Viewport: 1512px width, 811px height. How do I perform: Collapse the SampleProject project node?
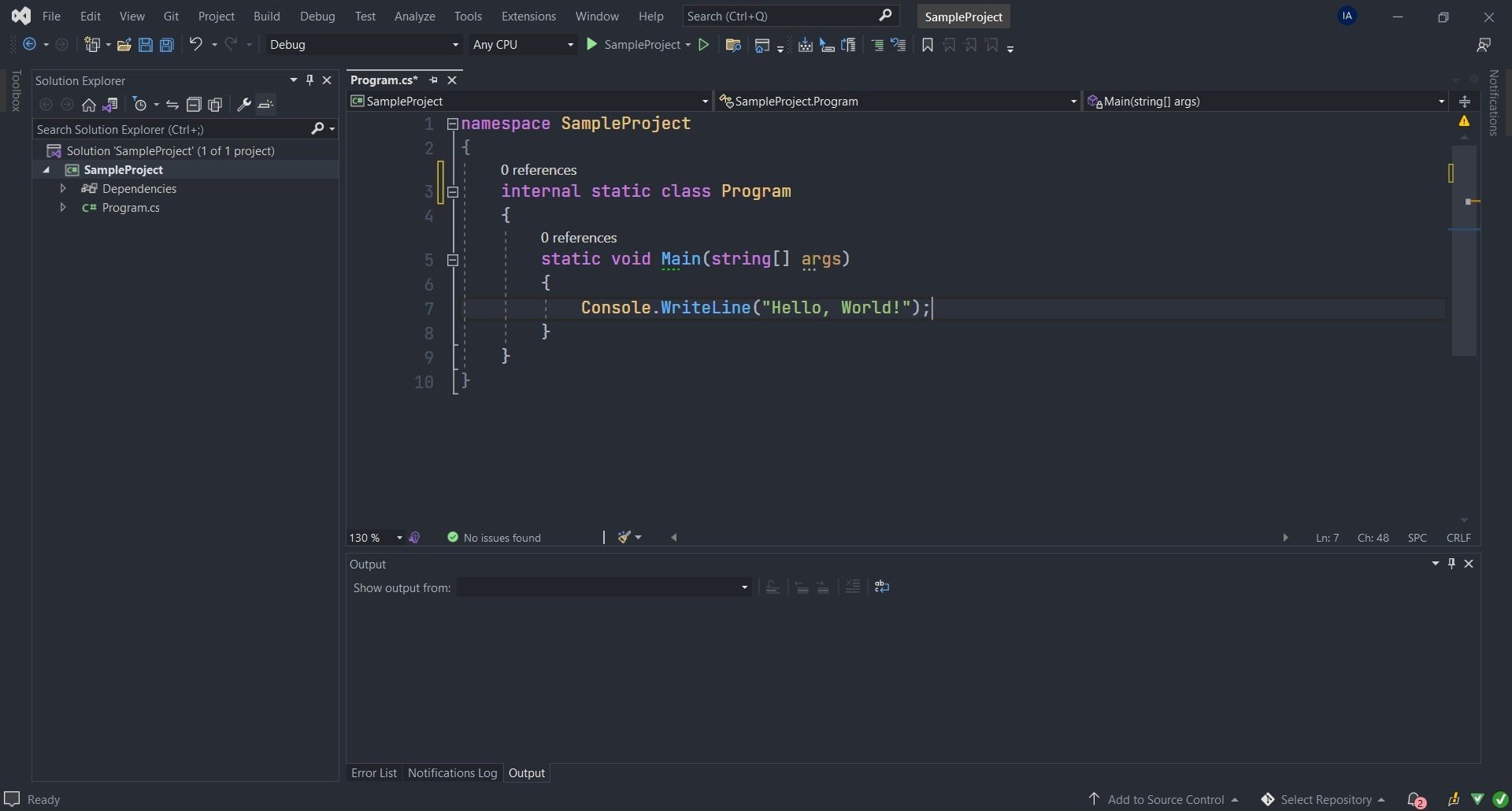pyautogui.click(x=46, y=169)
